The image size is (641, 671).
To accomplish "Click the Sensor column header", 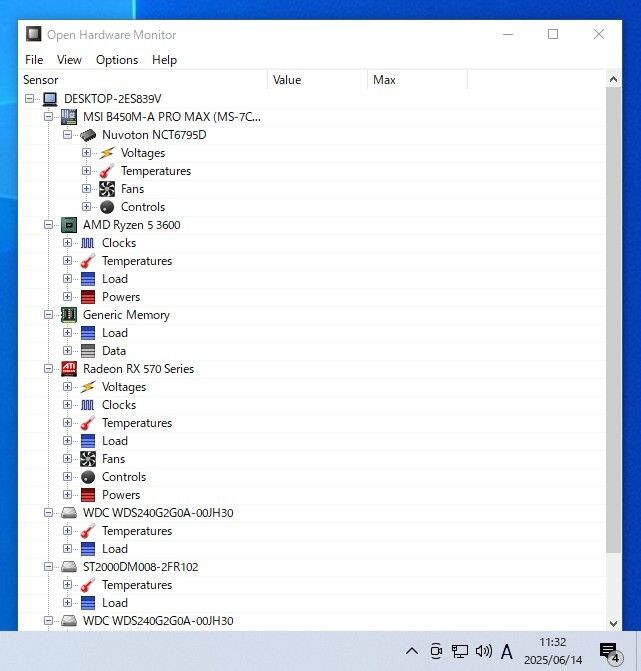I will [143, 80].
